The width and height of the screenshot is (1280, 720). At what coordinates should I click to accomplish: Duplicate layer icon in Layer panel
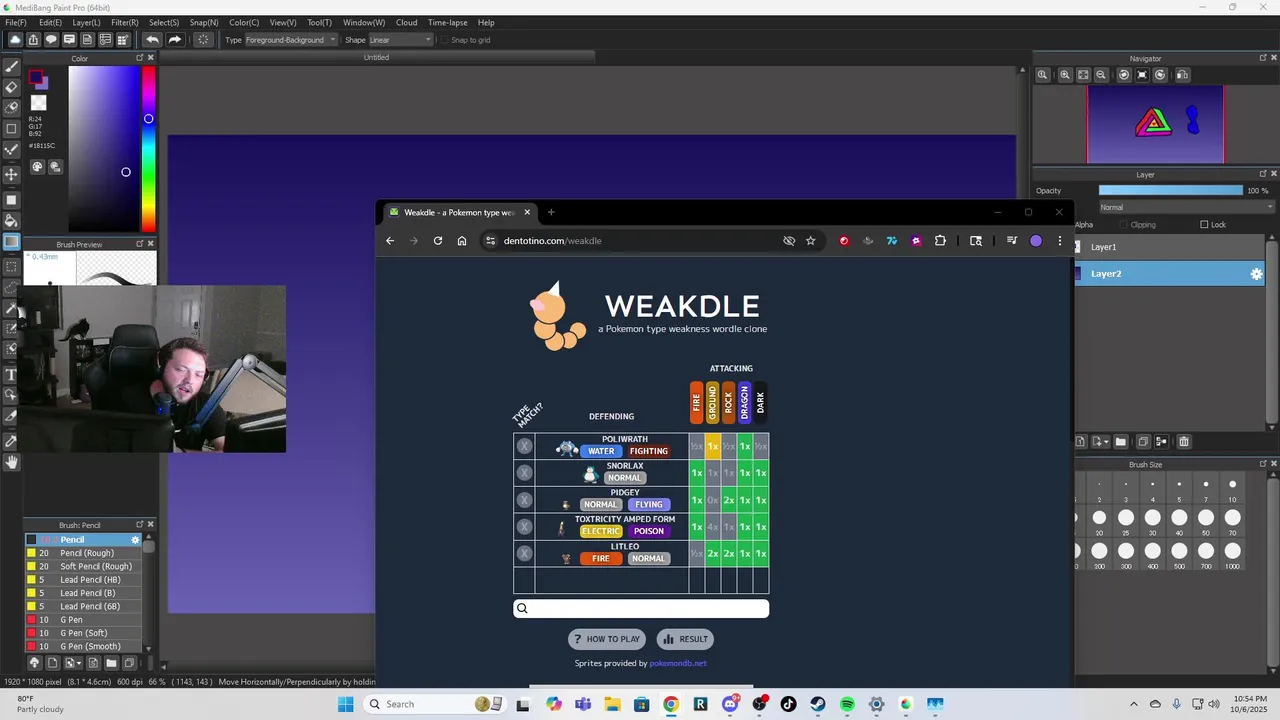pos(1142,442)
